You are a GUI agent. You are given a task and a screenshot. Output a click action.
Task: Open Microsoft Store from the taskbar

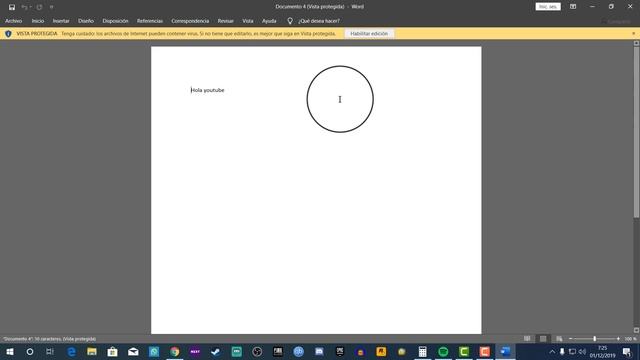(x=112, y=351)
